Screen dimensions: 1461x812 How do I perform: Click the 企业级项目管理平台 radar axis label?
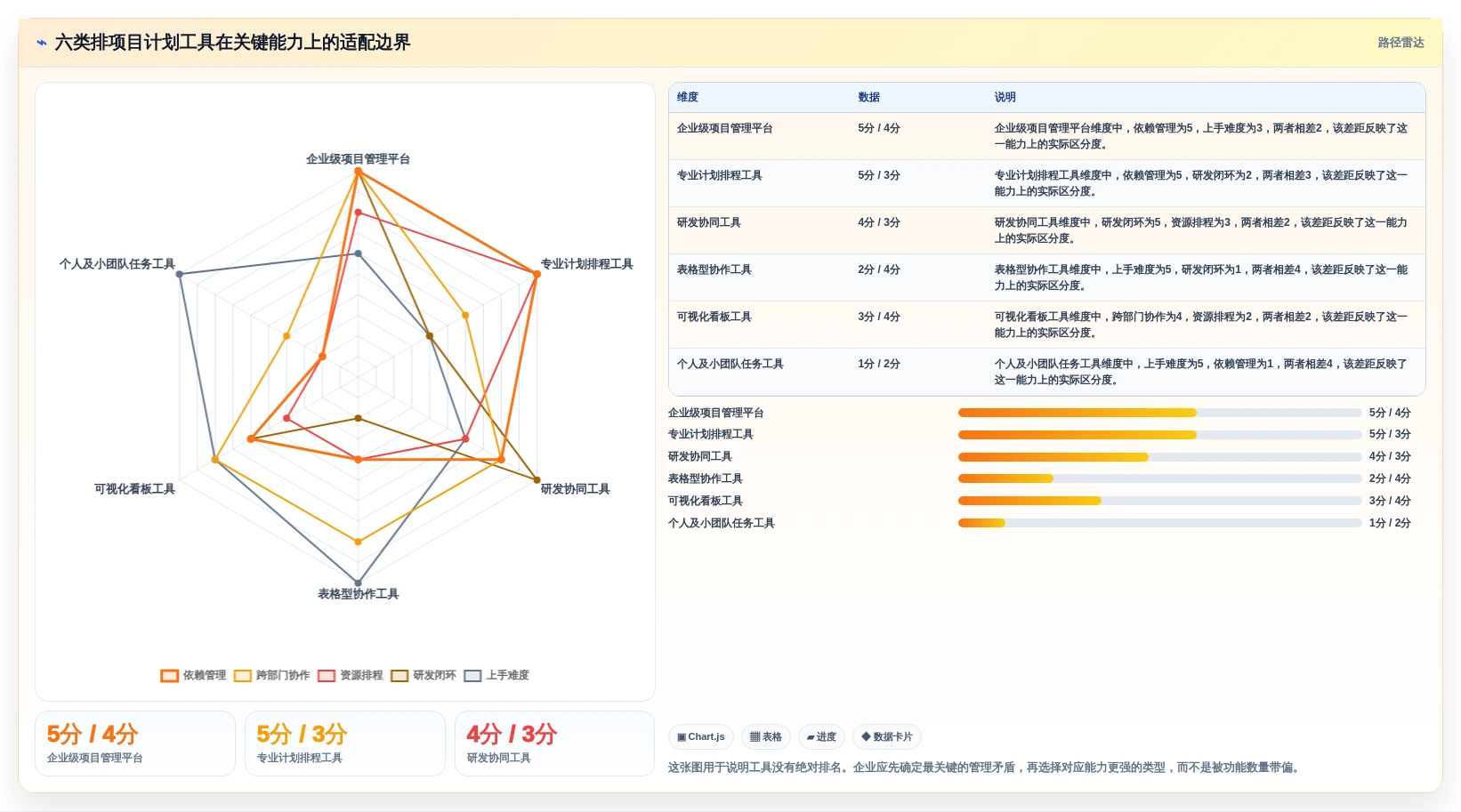click(x=358, y=159)
